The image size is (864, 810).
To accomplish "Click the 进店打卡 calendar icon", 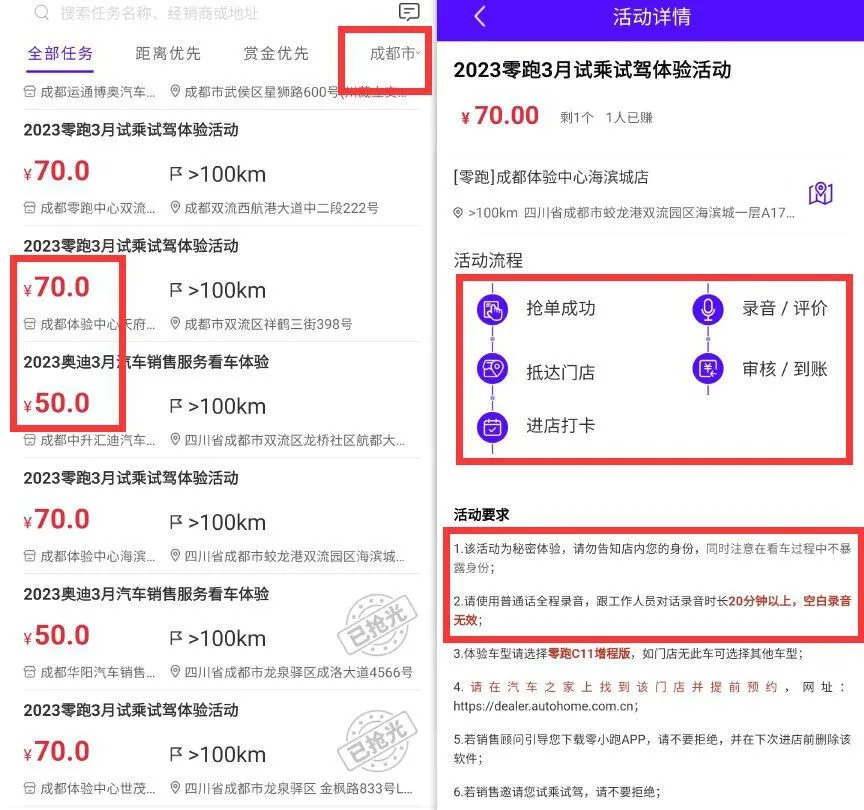I will [491, 427].
